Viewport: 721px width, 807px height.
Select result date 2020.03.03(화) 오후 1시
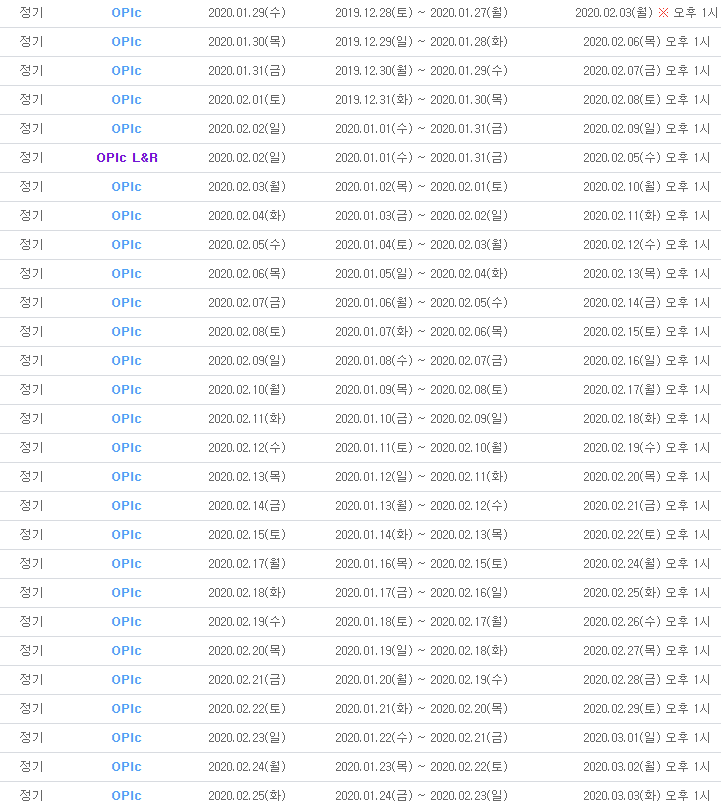(646, 795)
